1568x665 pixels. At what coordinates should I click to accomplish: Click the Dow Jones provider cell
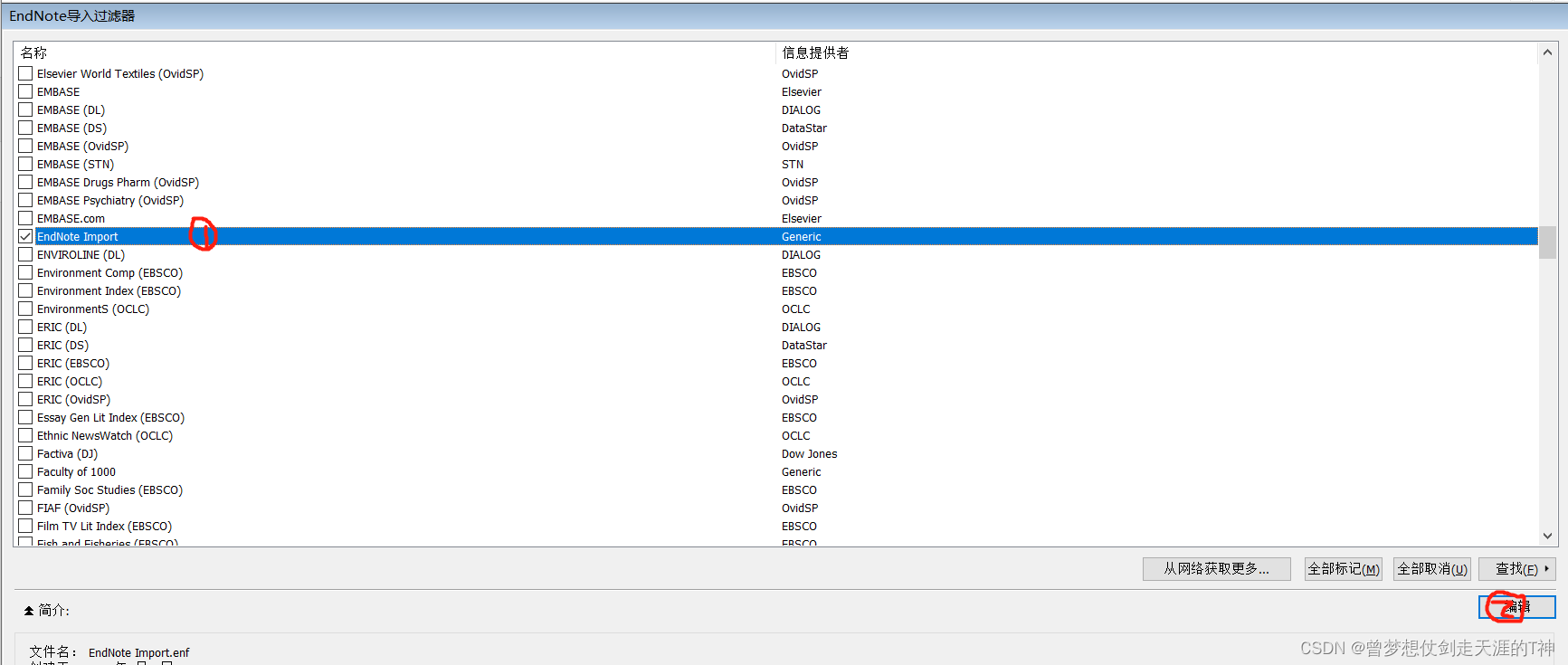[x=809, y=453]
